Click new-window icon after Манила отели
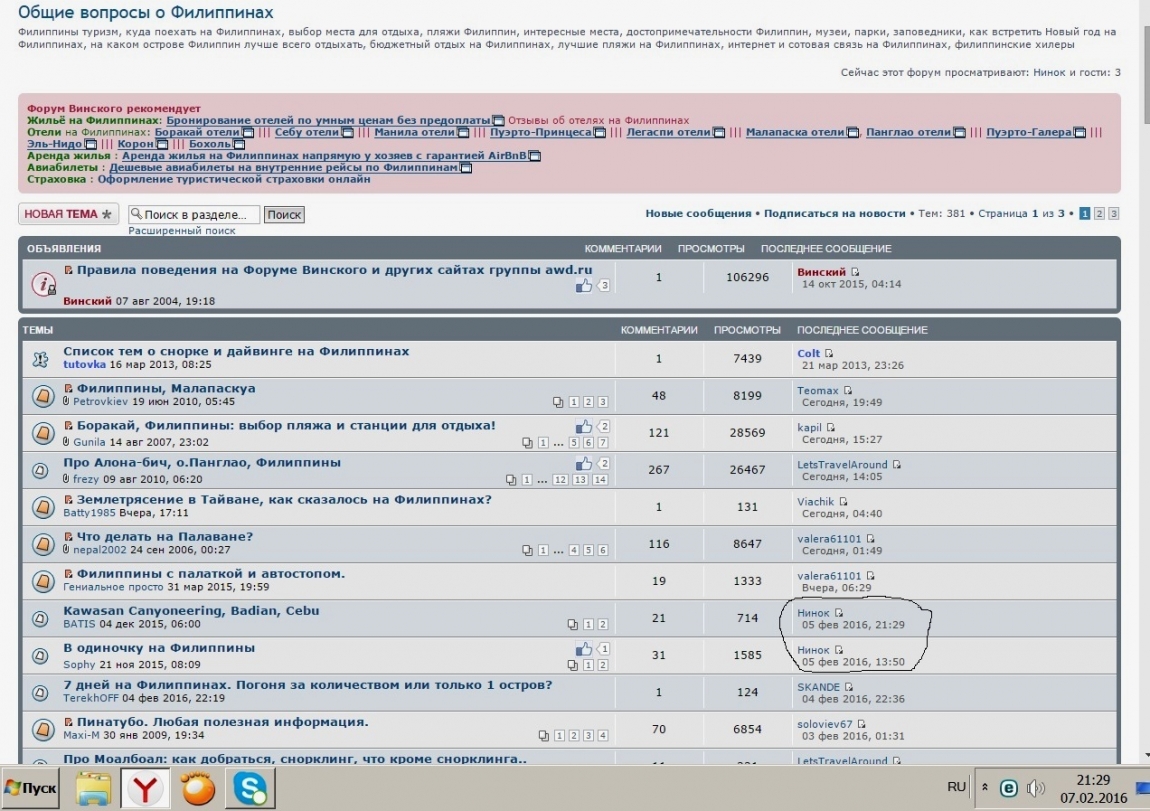Image resolution: width=1150 pixels, height=811 pixels. tap(463, 132)
